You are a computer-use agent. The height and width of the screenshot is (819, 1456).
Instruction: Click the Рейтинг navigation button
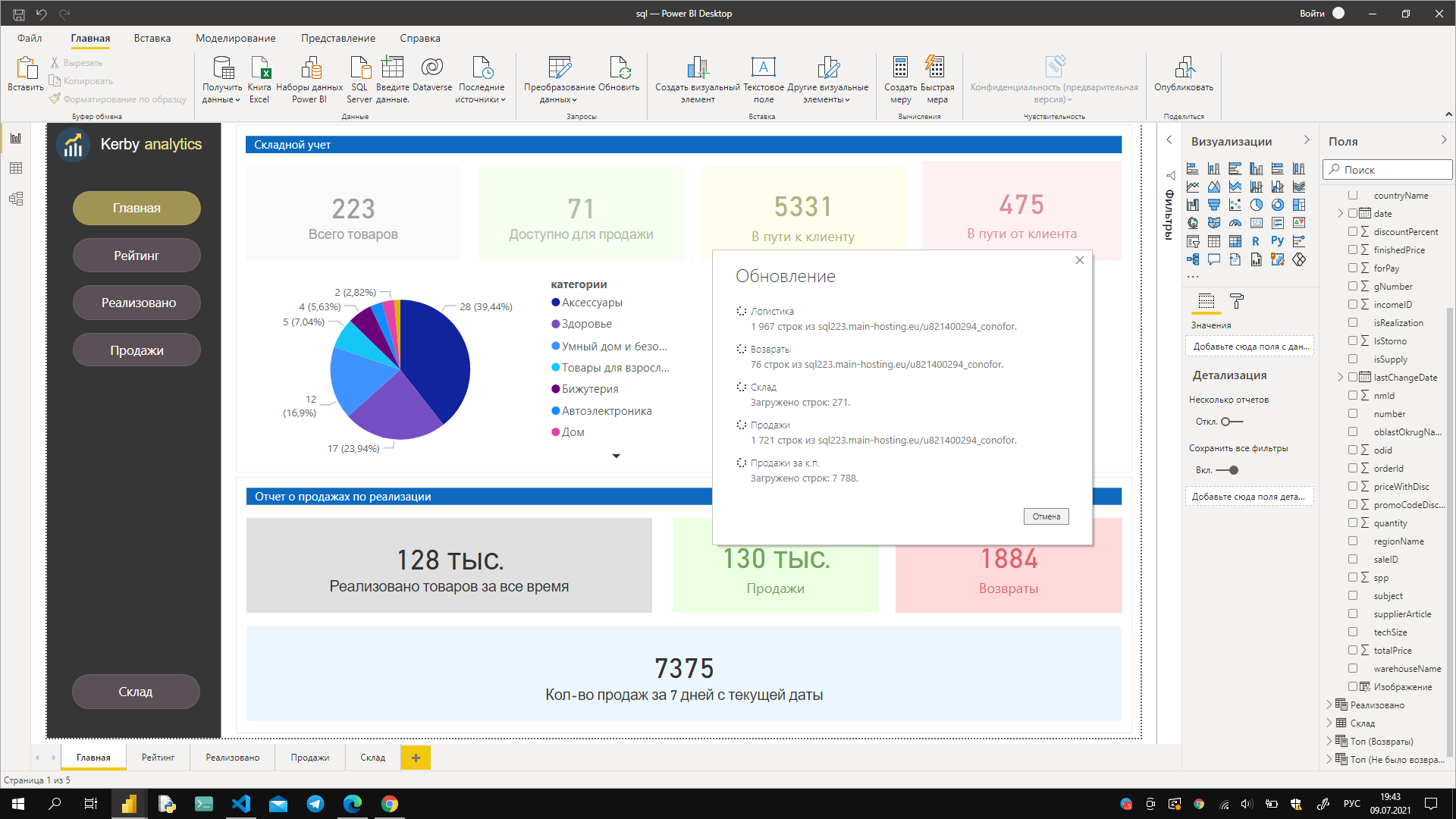tap(136, 256)
